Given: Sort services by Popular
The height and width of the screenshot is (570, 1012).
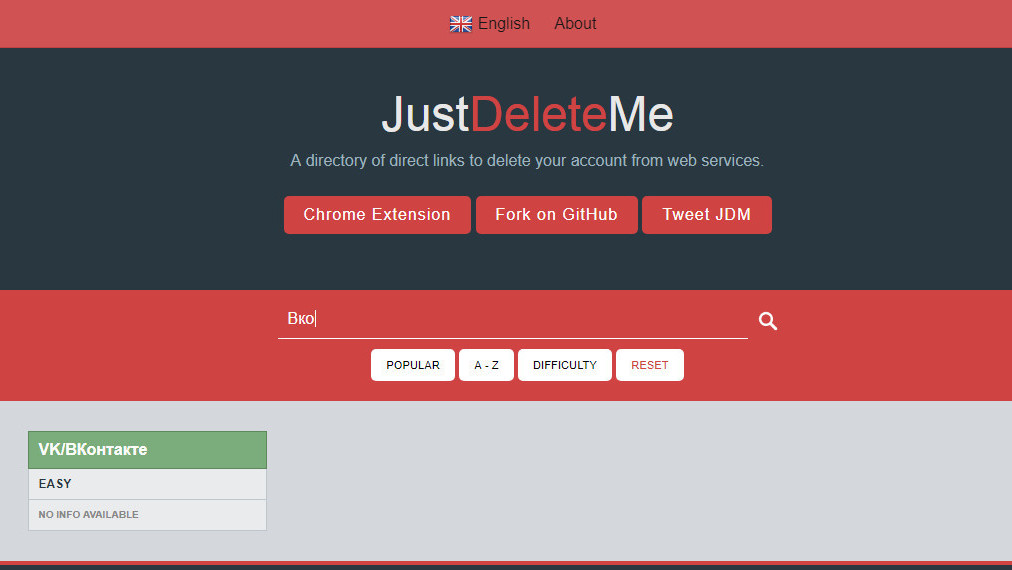Looking at the screenshot, I should click(413, 365).
